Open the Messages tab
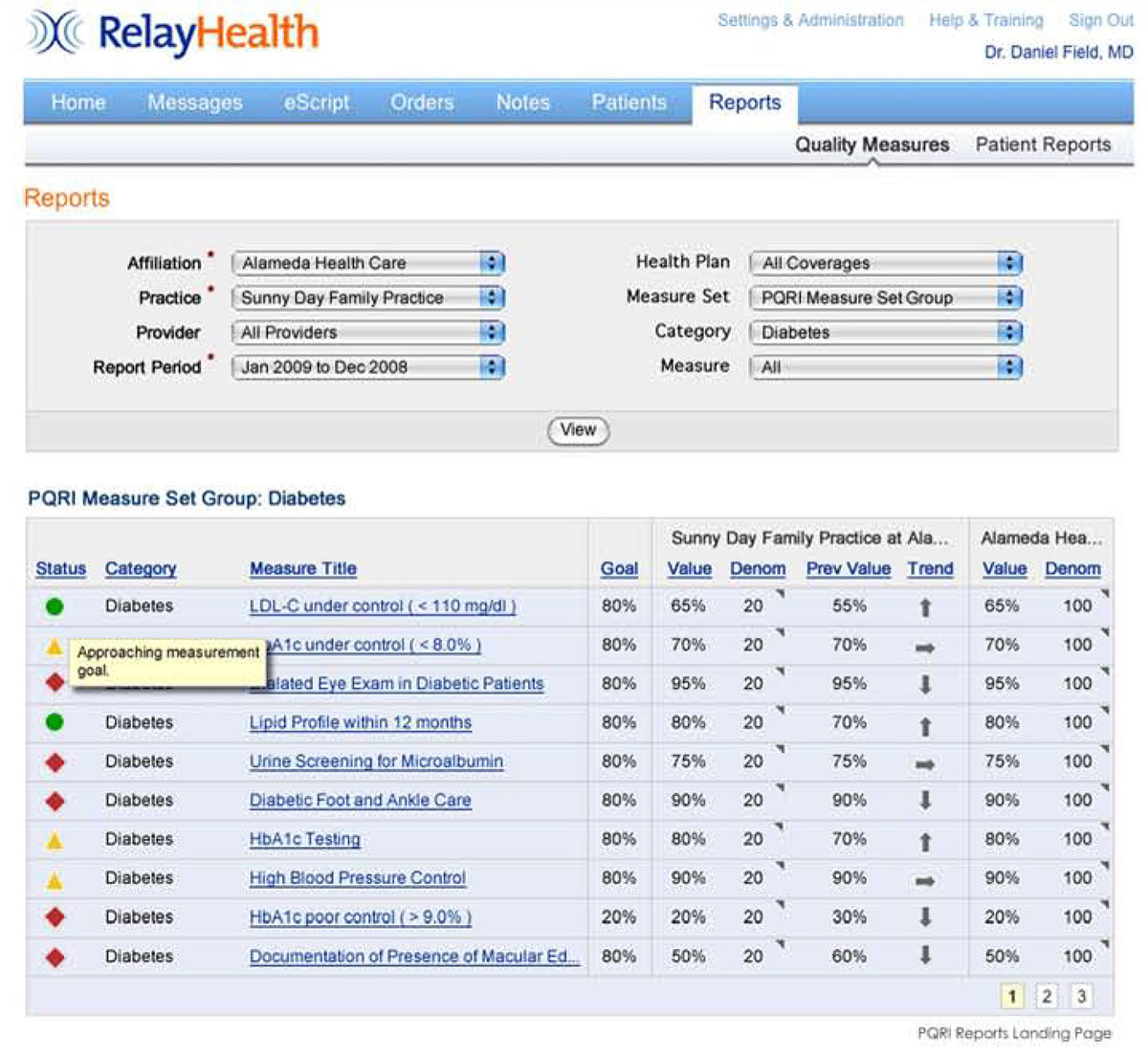 coord(195,102)
